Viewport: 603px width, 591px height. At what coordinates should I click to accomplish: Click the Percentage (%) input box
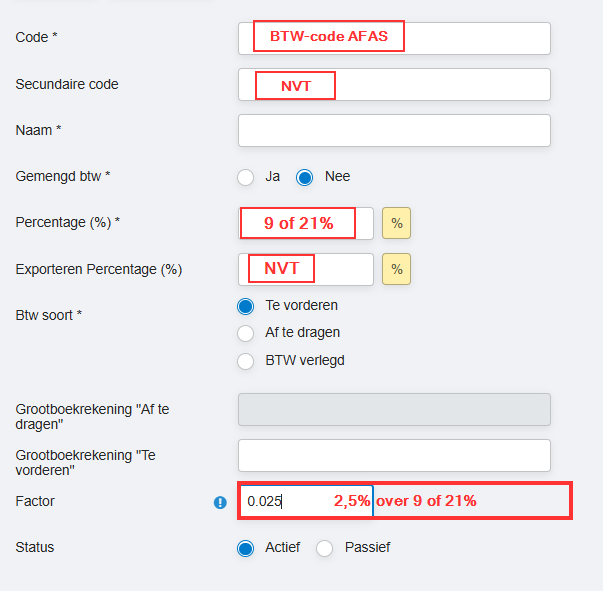coord(306,223)
